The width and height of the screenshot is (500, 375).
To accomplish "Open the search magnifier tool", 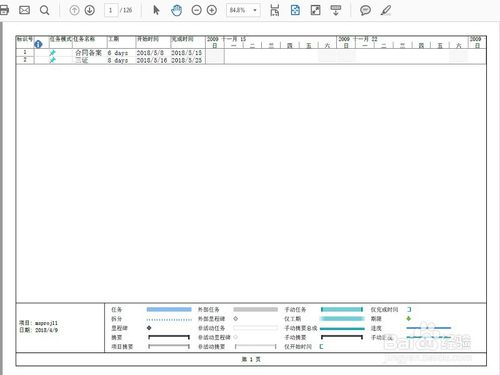I will tap(44, 10).
